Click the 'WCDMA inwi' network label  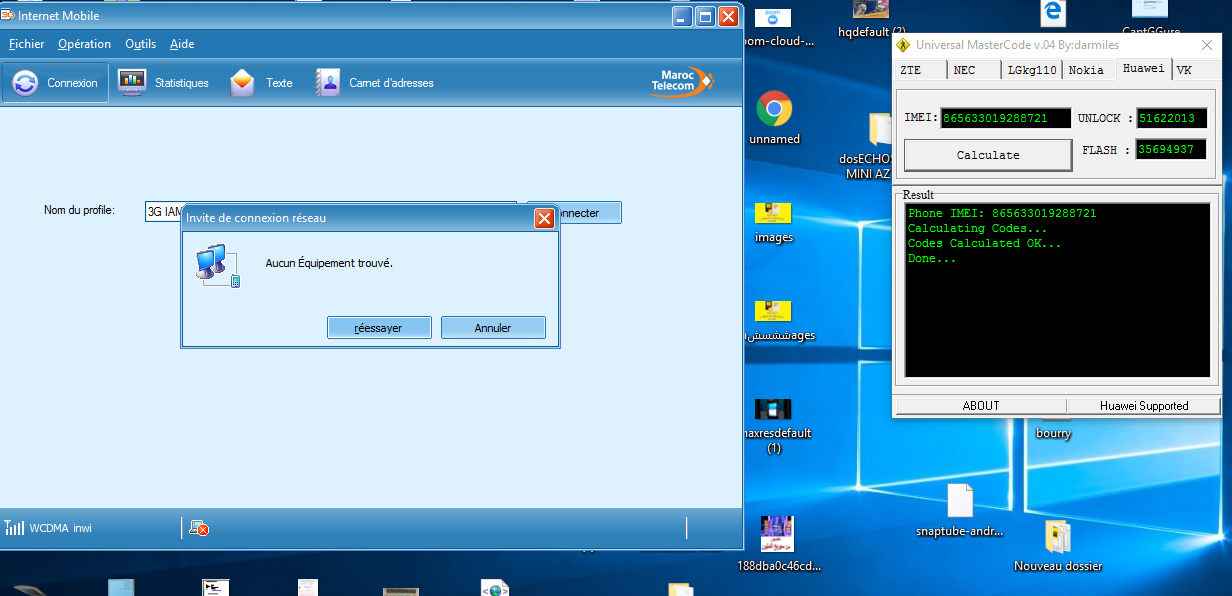click(x=61, y=528)
